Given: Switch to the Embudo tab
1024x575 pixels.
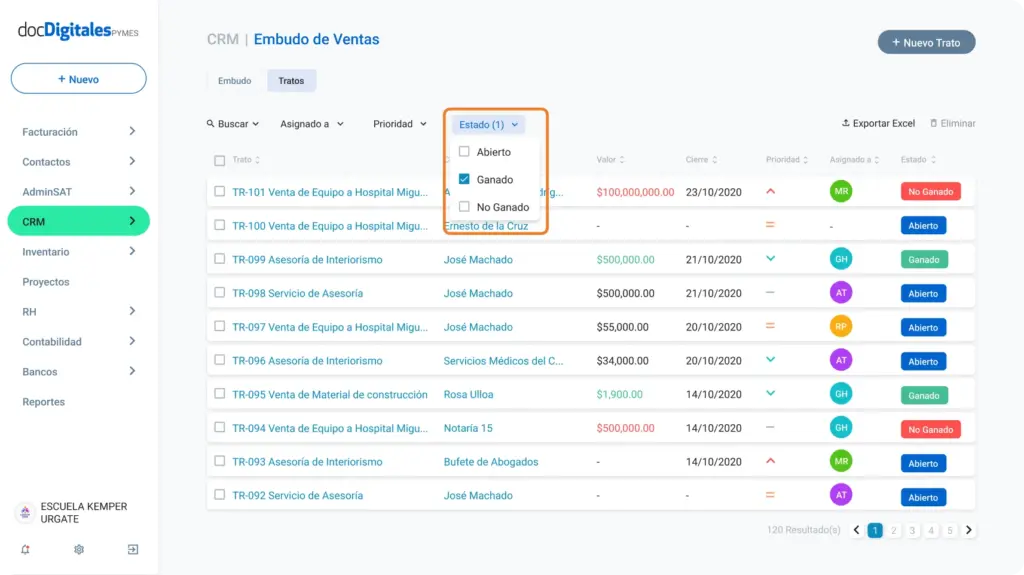Looking at the screenshot, I should point(234,80).
